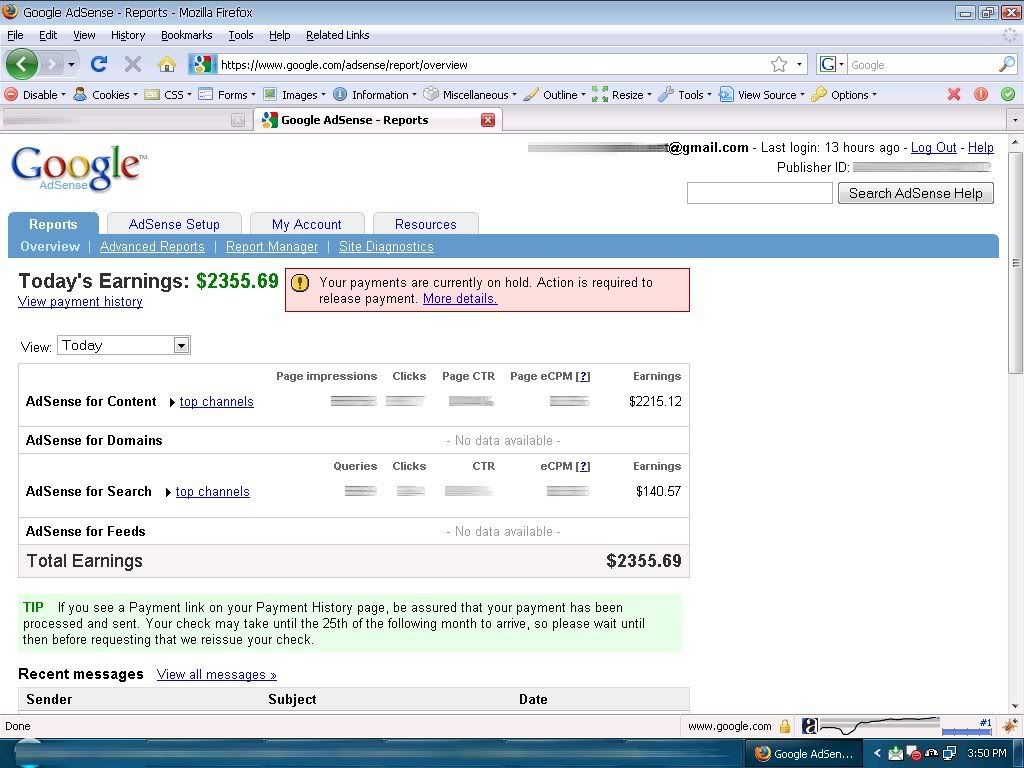The height and width of the screenshot is (768, 1024).
Task: Click the Google AdSense logo
Action: tap(78, 168)
